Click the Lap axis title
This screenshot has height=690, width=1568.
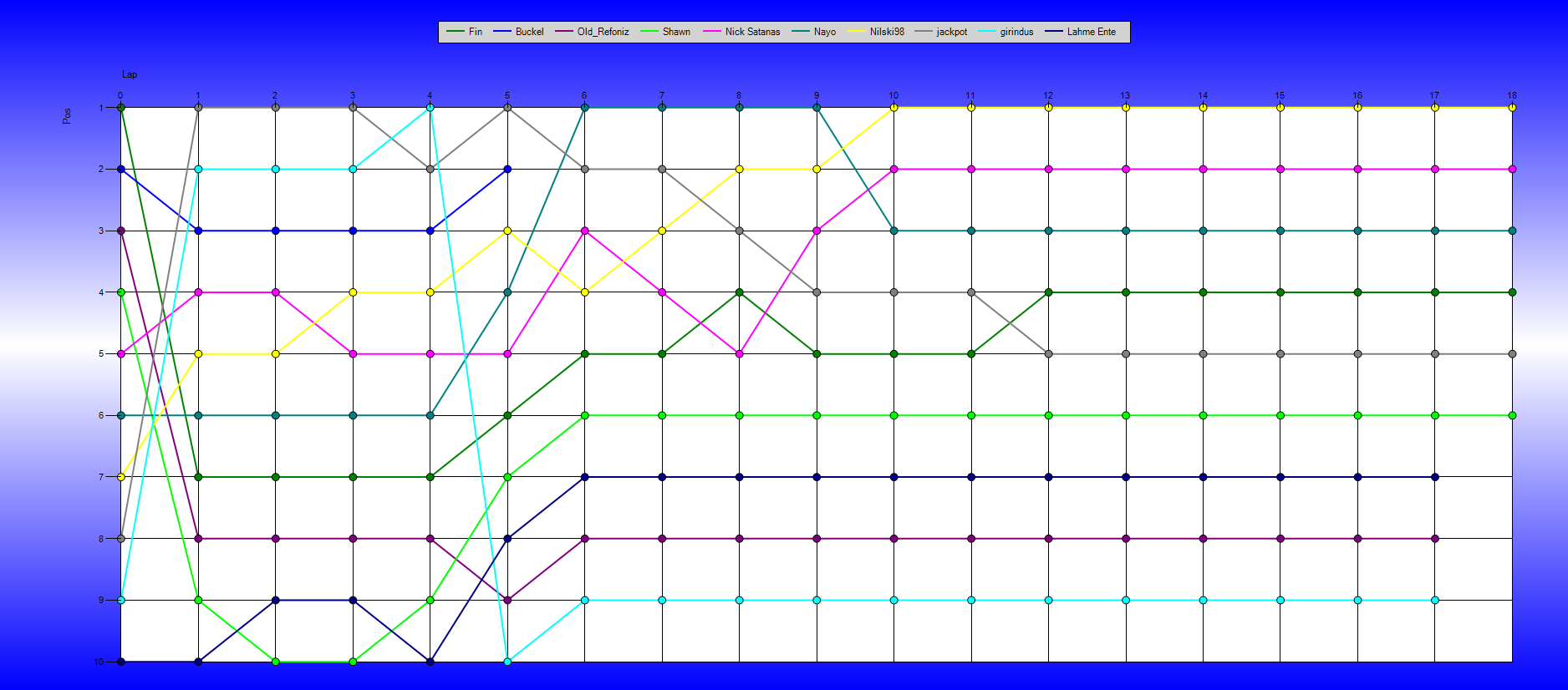coord(130,74)
